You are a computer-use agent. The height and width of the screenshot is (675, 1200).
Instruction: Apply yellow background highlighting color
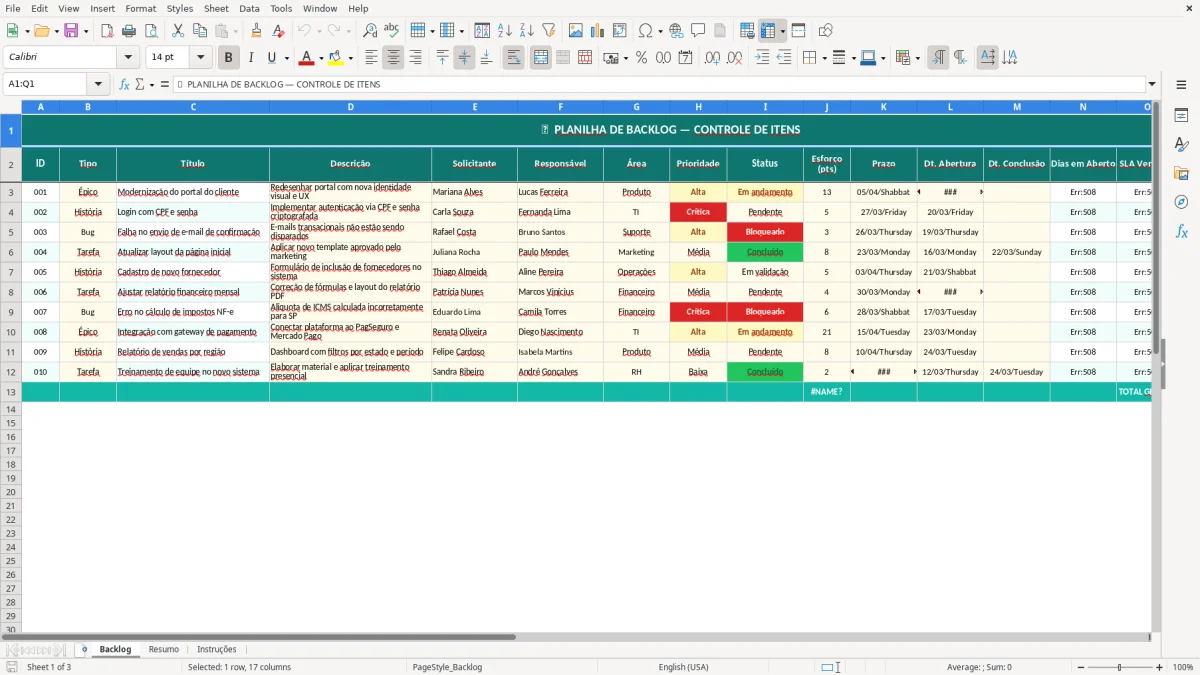point(336,58)
